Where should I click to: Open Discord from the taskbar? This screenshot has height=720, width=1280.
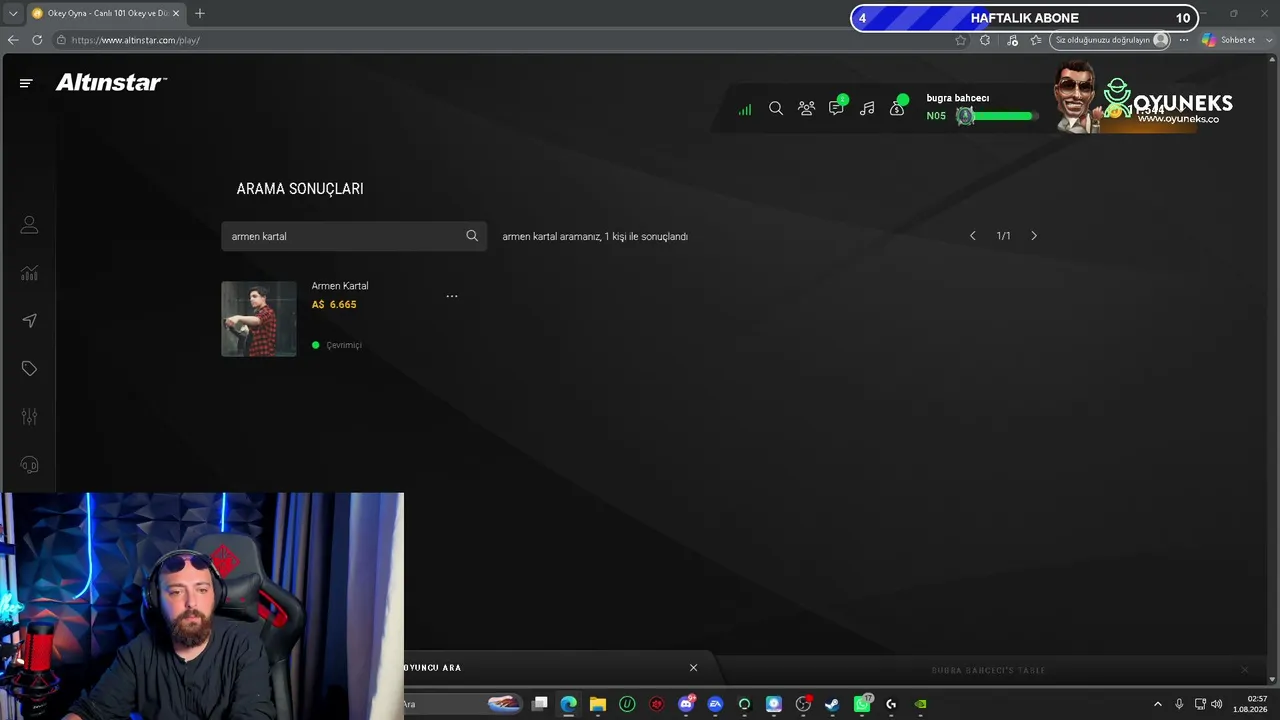[686, 704]
